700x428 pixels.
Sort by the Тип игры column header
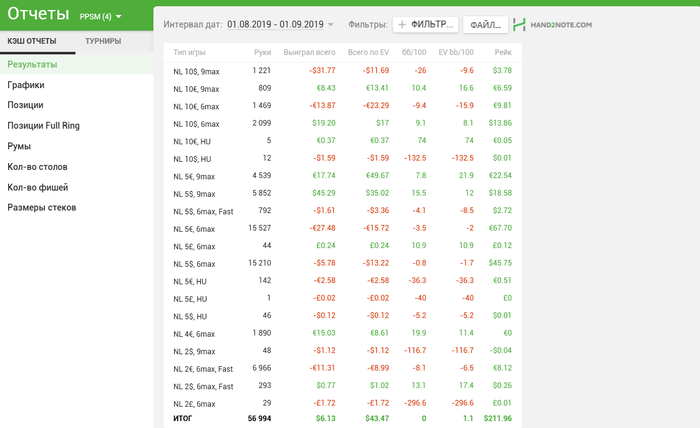click(189, 52)
